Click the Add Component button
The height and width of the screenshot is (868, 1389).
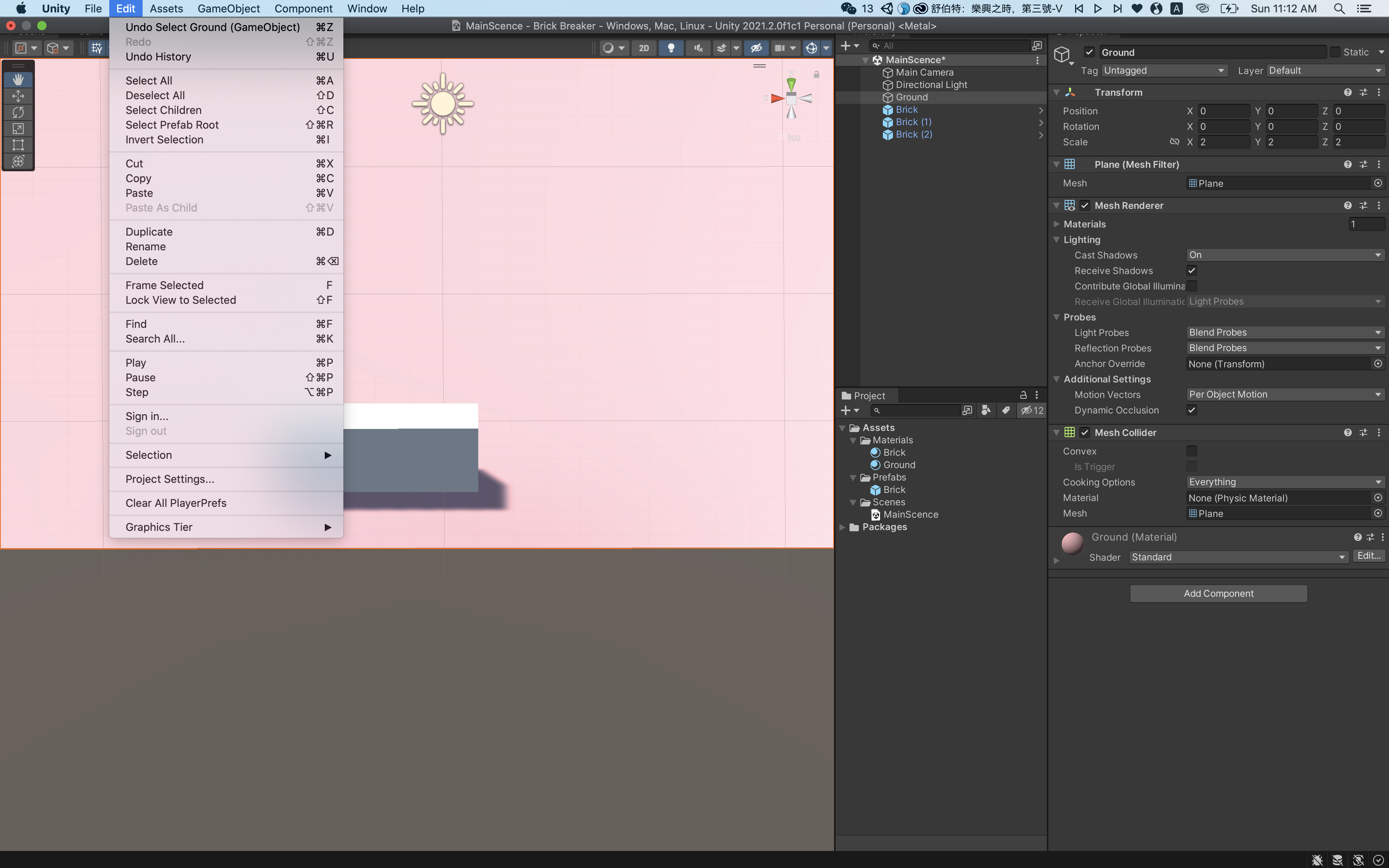pos(1218,594)
